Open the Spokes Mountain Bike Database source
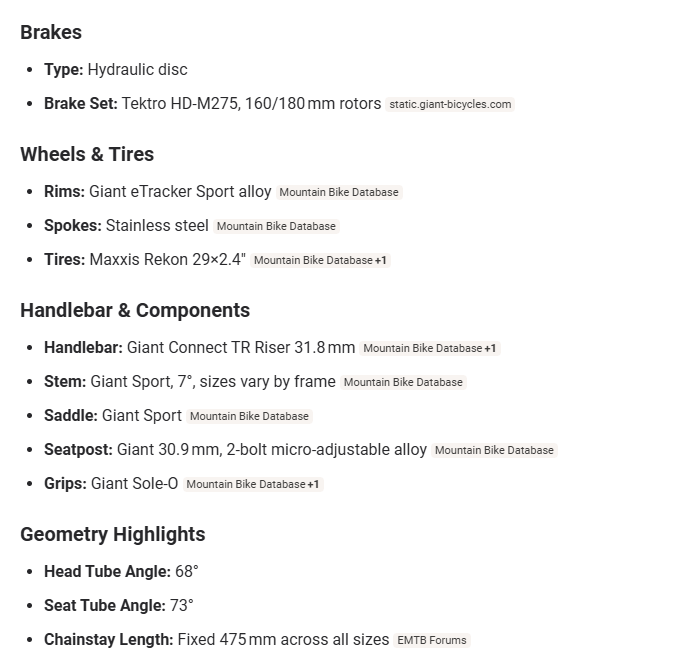Viewport: 681px width, 666px height. (x=276, y=226)
